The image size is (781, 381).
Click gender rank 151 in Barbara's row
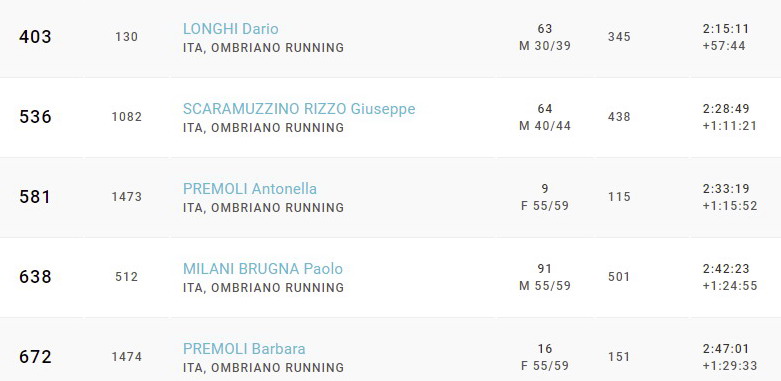click(619, 357)
